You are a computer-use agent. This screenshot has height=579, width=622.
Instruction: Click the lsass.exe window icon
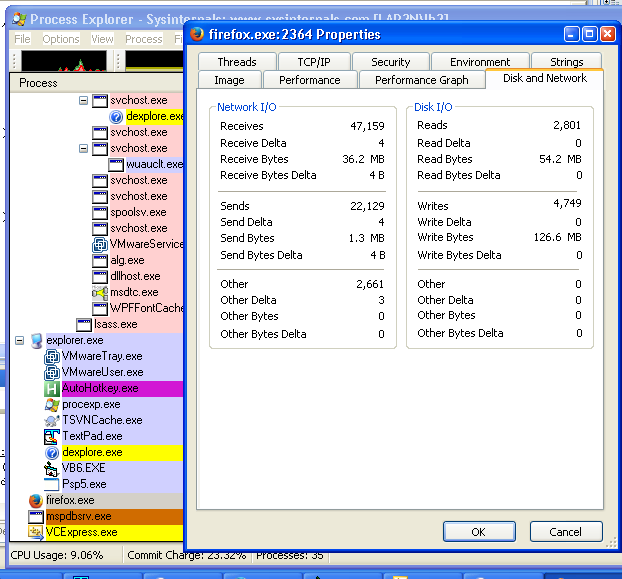[84, 325]
